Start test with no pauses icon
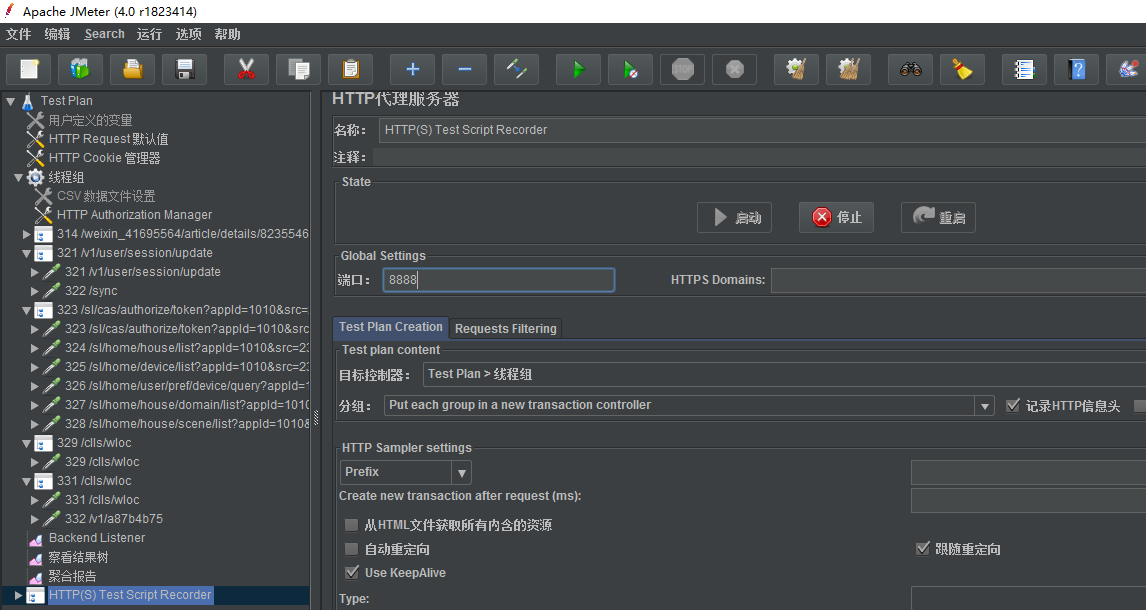This screenshot has width=1146, height=610. pyautogui.click(x=630, y=69)
